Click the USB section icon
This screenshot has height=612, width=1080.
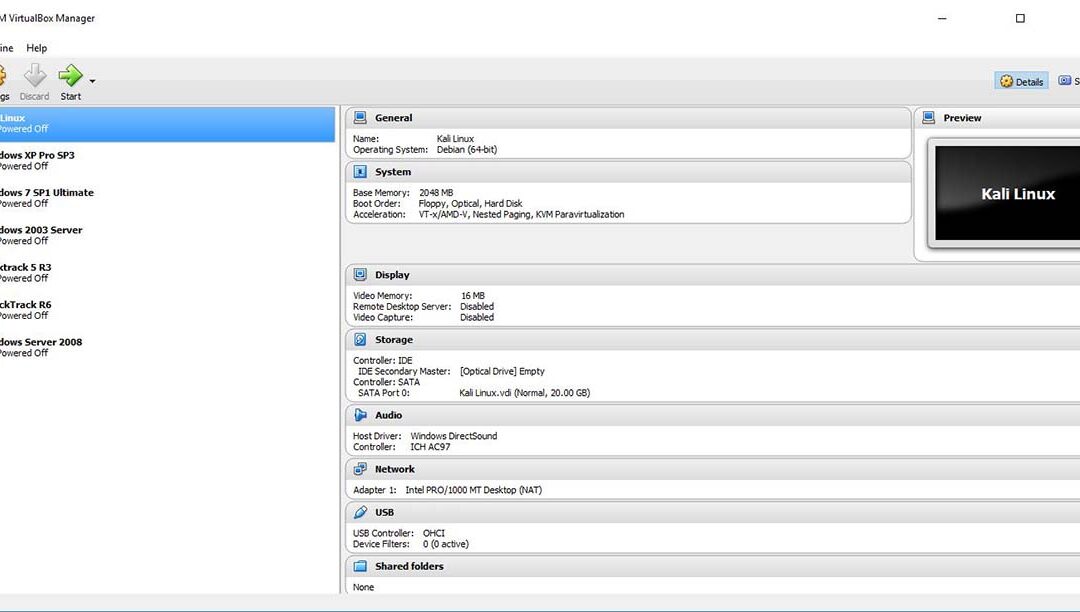(360, 512)
